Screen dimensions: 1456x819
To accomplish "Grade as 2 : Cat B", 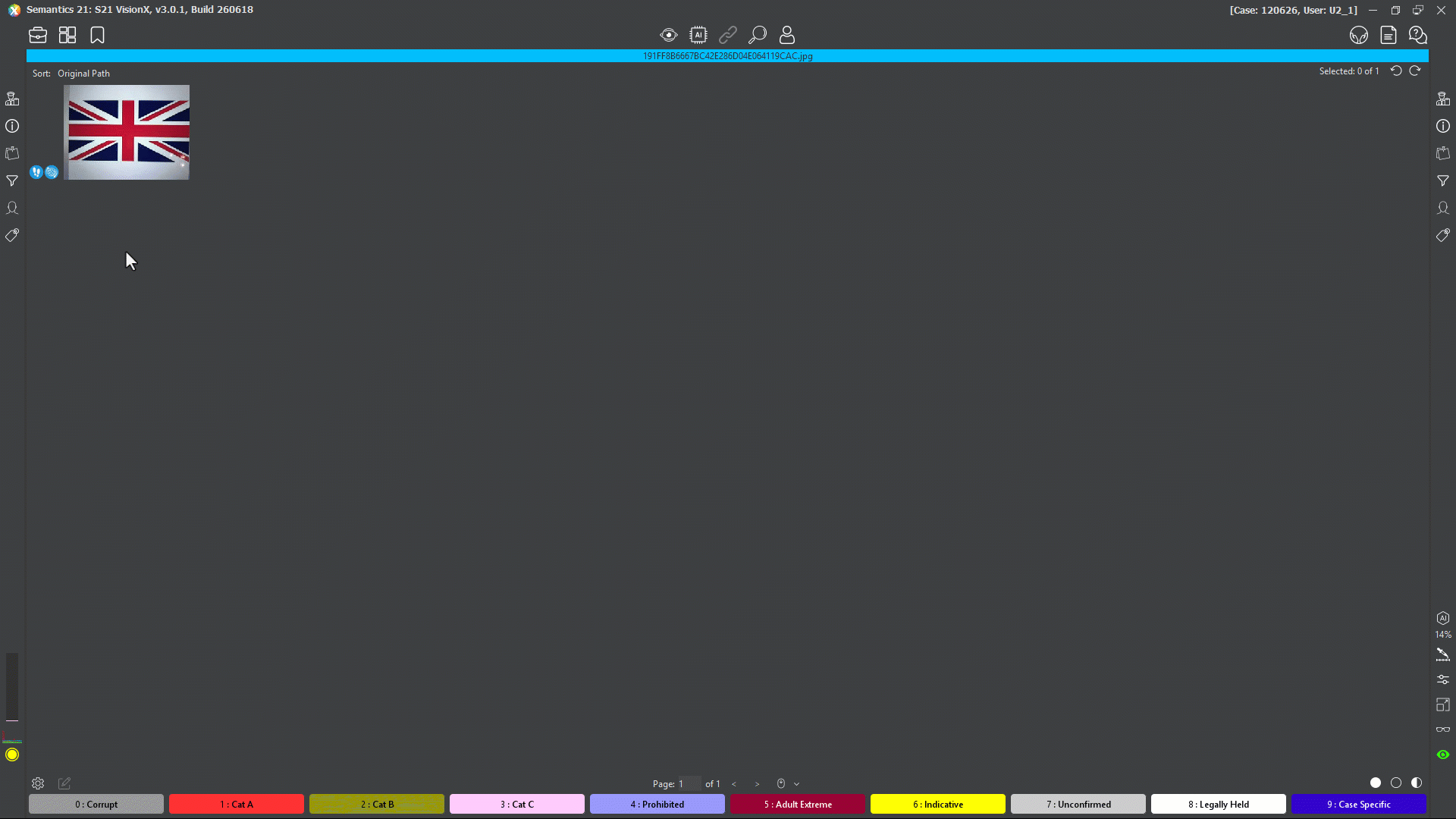I will [x=377, y=804].
